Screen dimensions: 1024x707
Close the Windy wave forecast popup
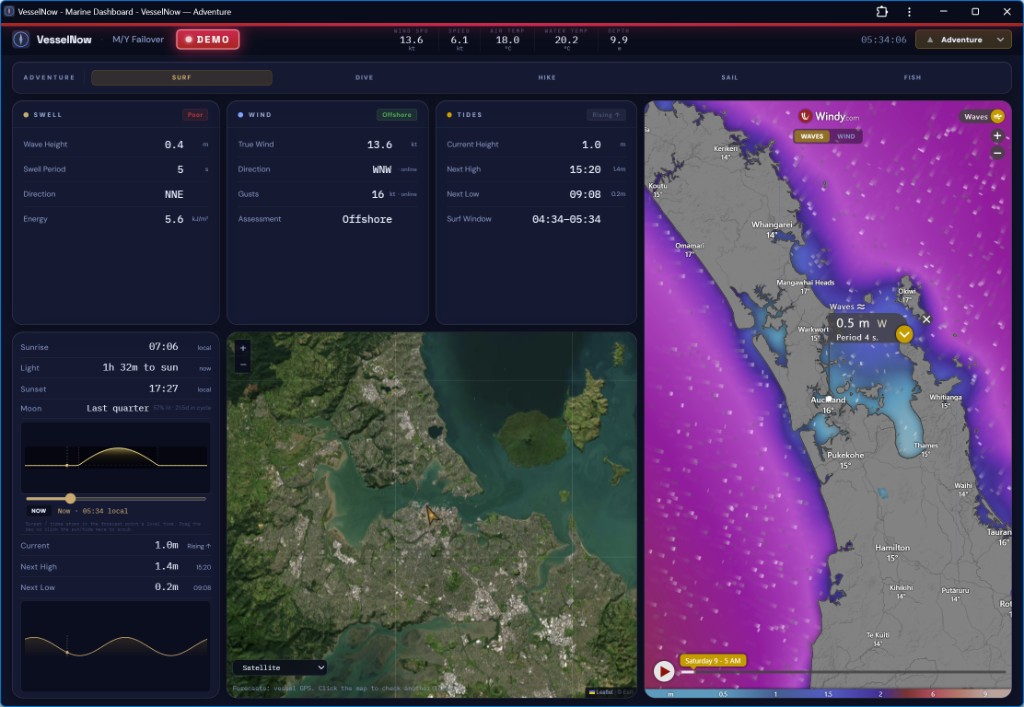click(x=926, y=319)
